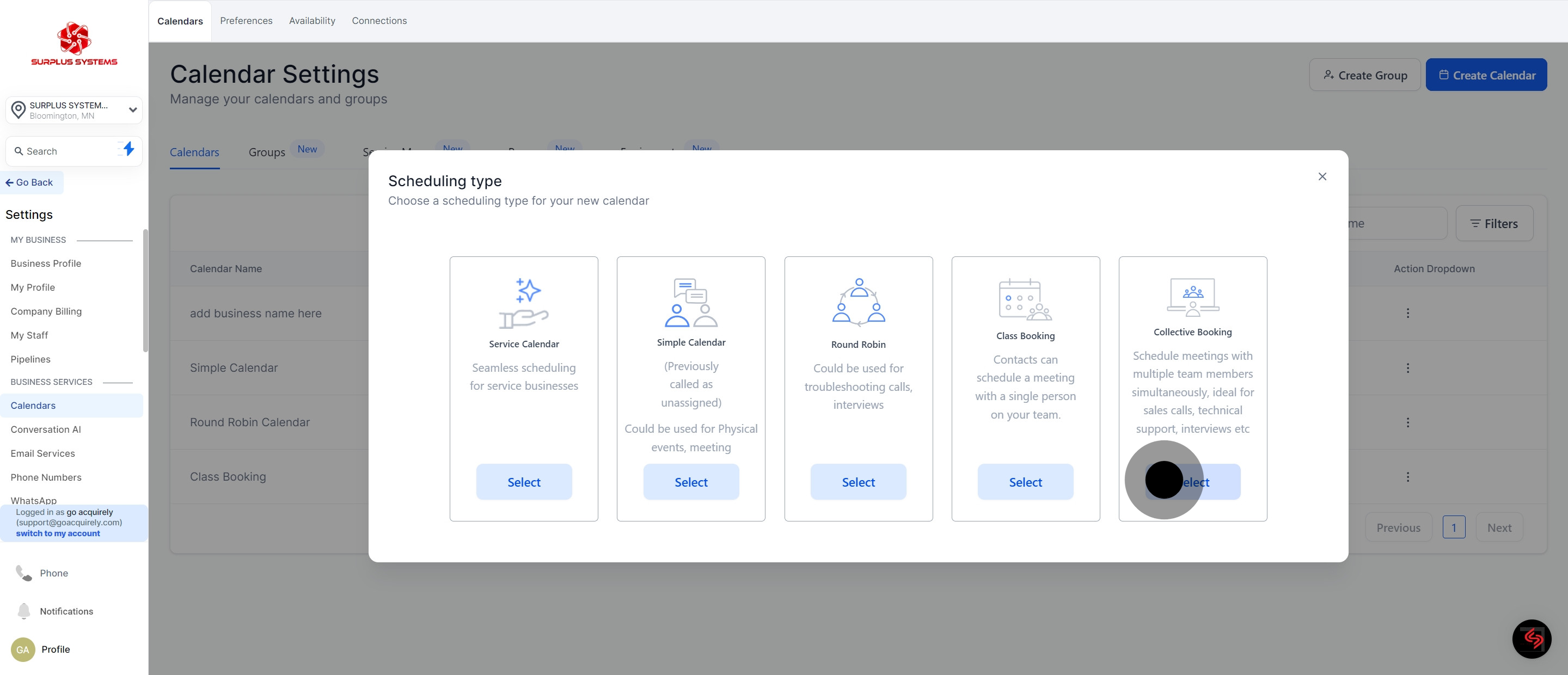Screen dimensions: 1568x675
Task: Switch to the Preferences tab
Action: [246, 21]
